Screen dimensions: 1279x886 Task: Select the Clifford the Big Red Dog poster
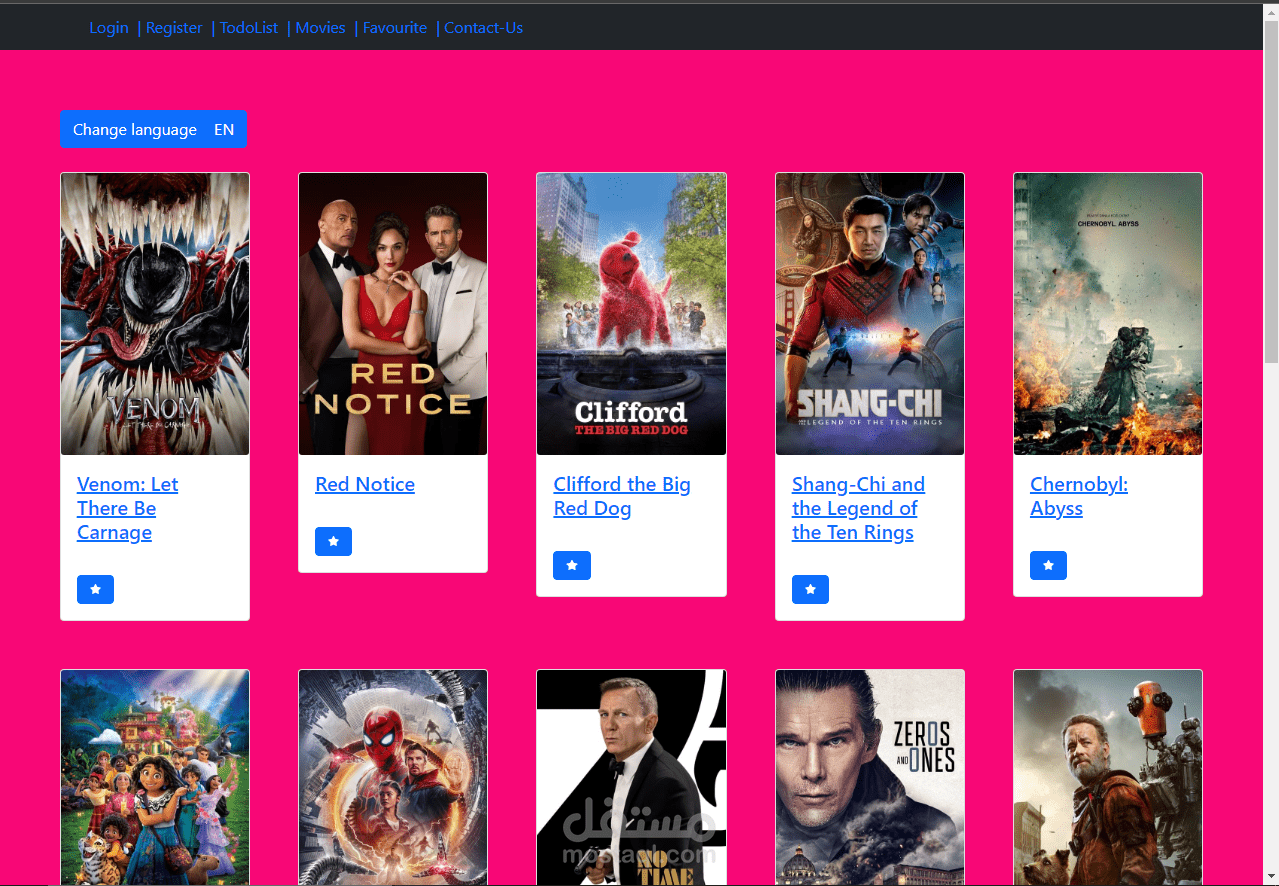coord(631,314)
